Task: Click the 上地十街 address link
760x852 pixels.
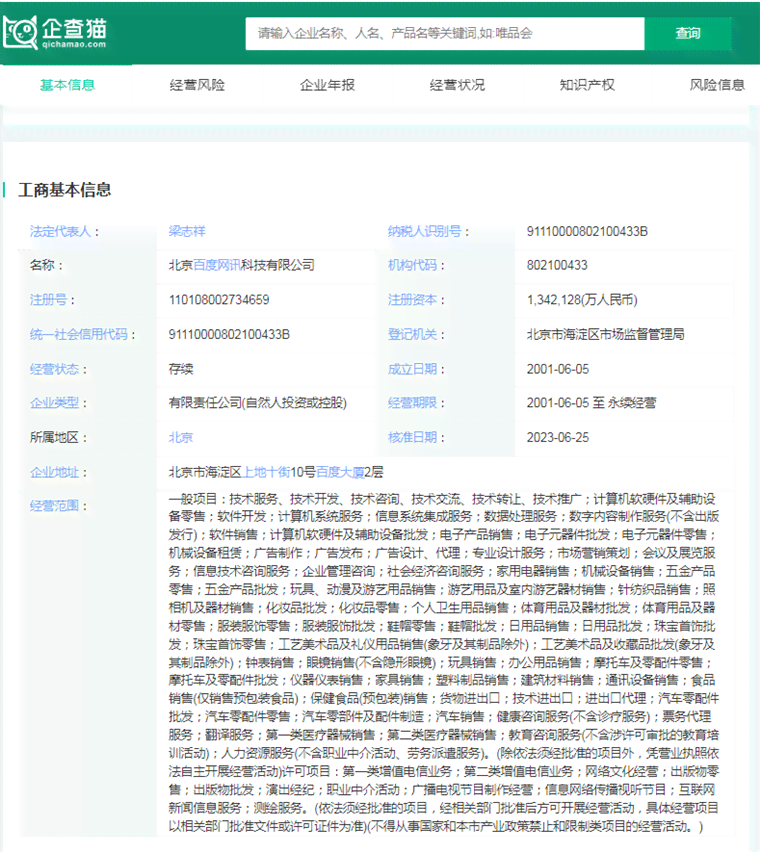Action: click(266, 472)
